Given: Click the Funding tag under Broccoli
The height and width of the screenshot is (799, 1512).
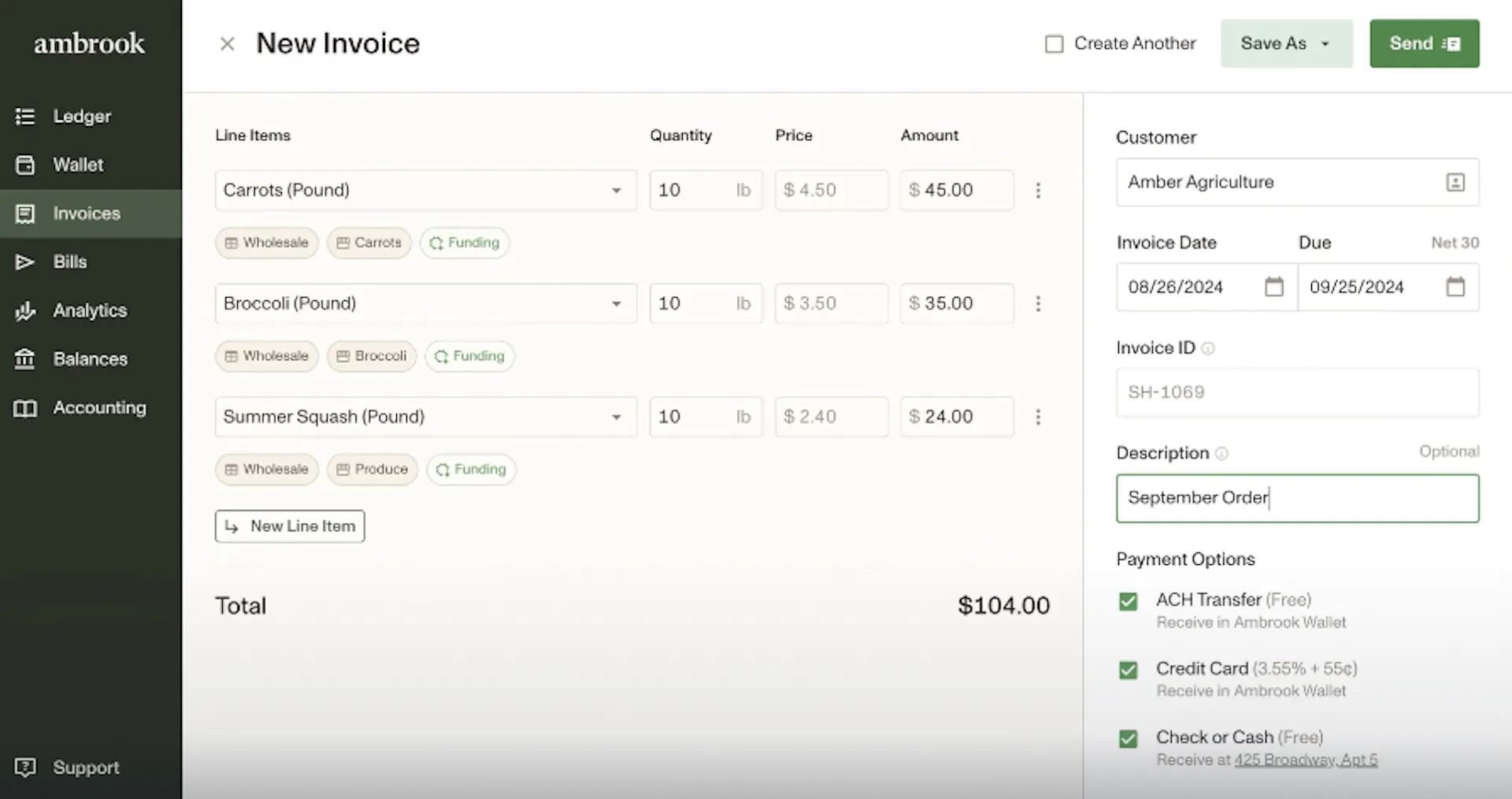Looking at the screenshot, I should (x=470, y=356).
